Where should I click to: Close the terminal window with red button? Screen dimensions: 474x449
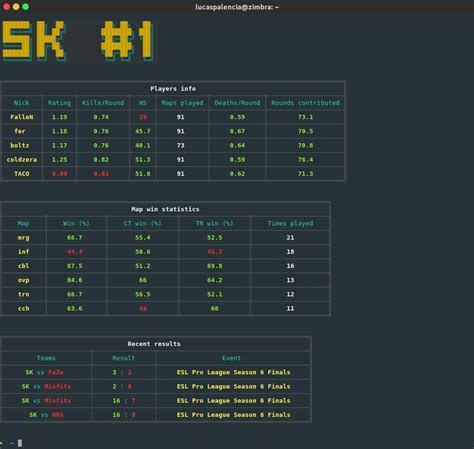(x=6, y=7)
